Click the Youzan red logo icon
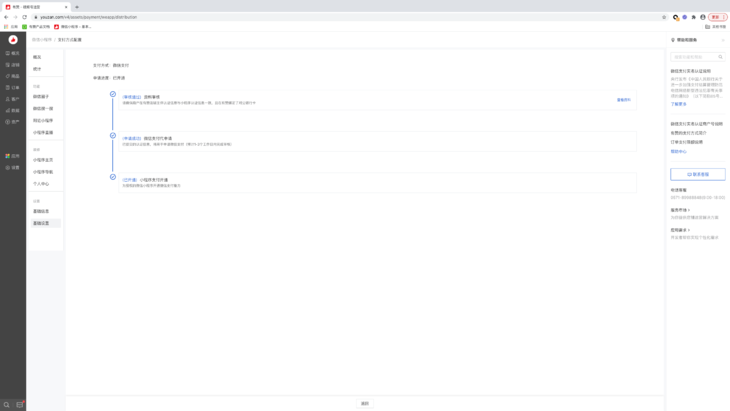The width and height of the screenshot is (730, 411). pyautogui.click(x=13, y=40)
